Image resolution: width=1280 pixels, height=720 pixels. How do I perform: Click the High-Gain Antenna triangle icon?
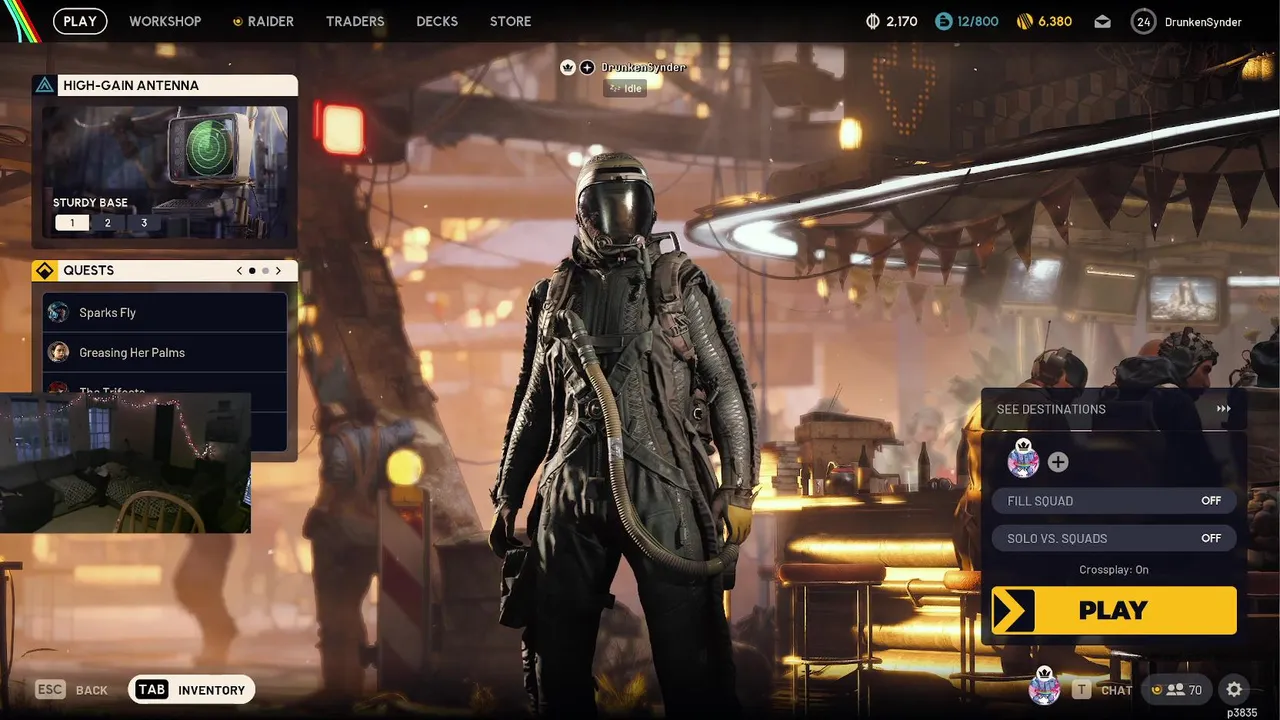[x=44, y=85]
